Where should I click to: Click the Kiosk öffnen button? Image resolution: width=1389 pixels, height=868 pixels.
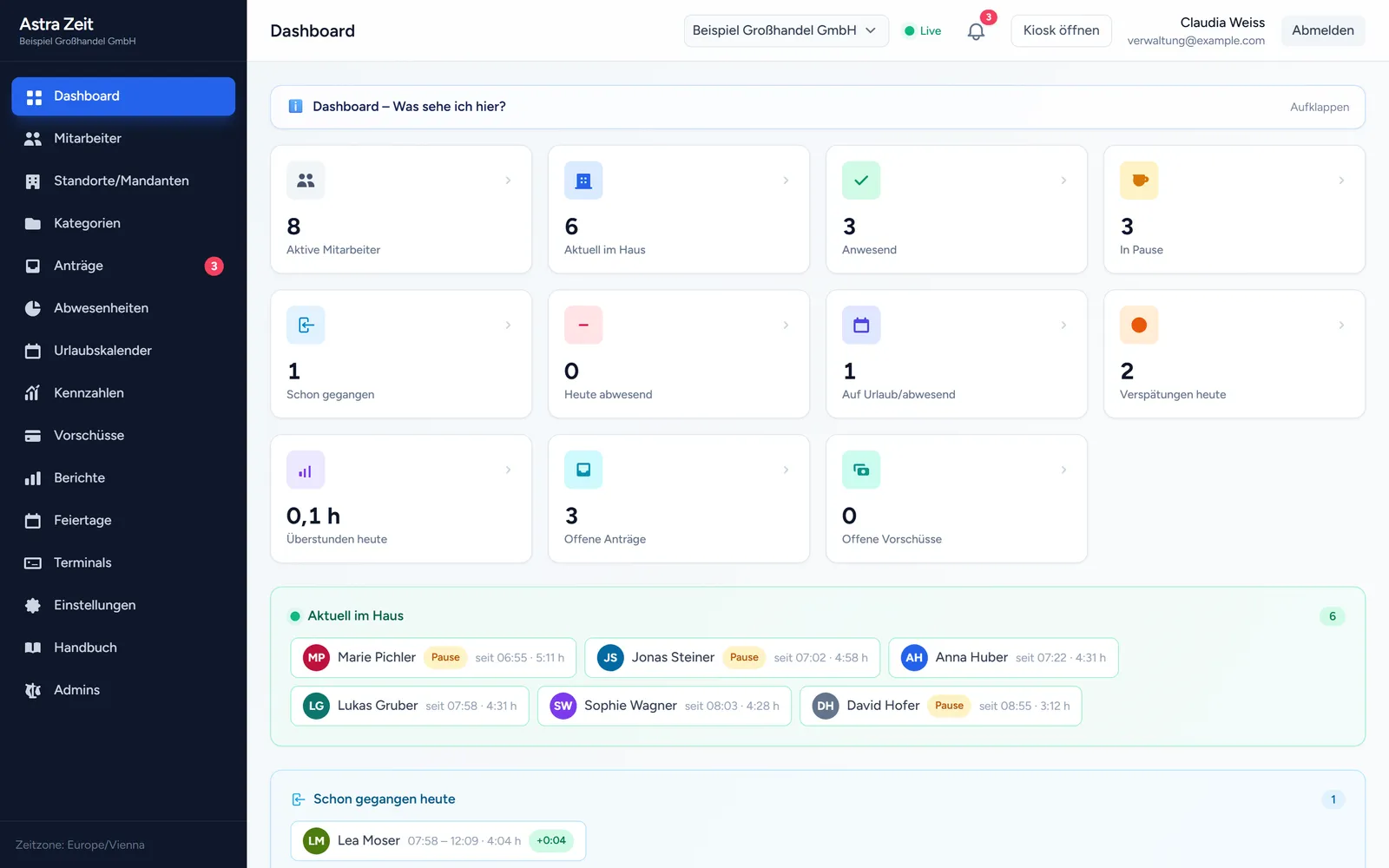1061,31
